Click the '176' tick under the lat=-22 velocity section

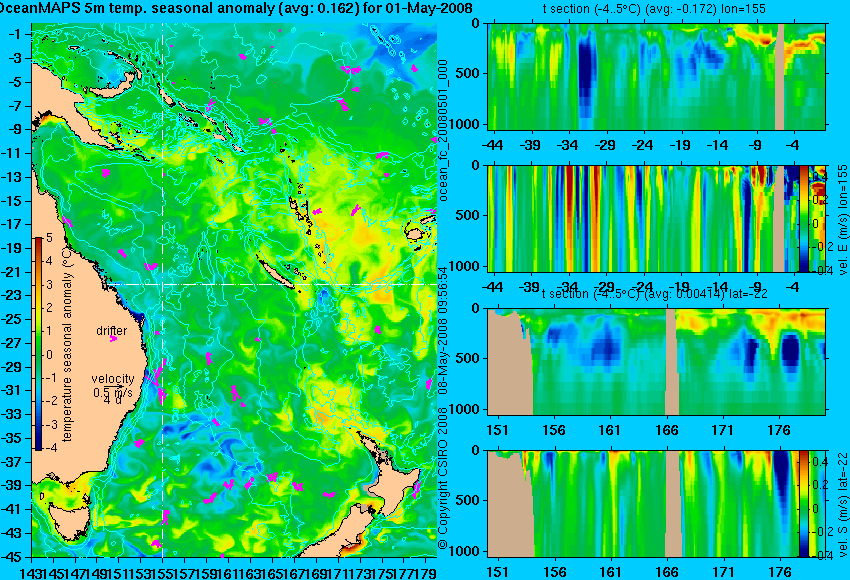pyautogui.click(x=780, y=572)
